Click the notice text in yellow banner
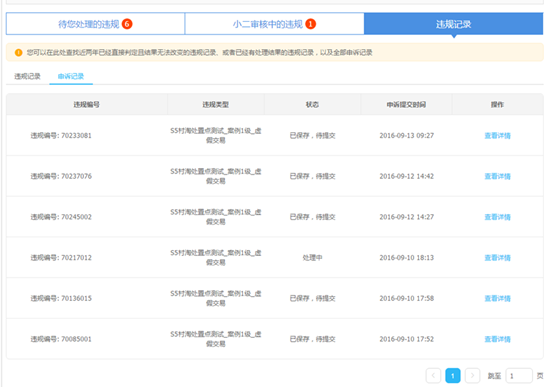This screenshot has width=554, height=387. point(199,52)
